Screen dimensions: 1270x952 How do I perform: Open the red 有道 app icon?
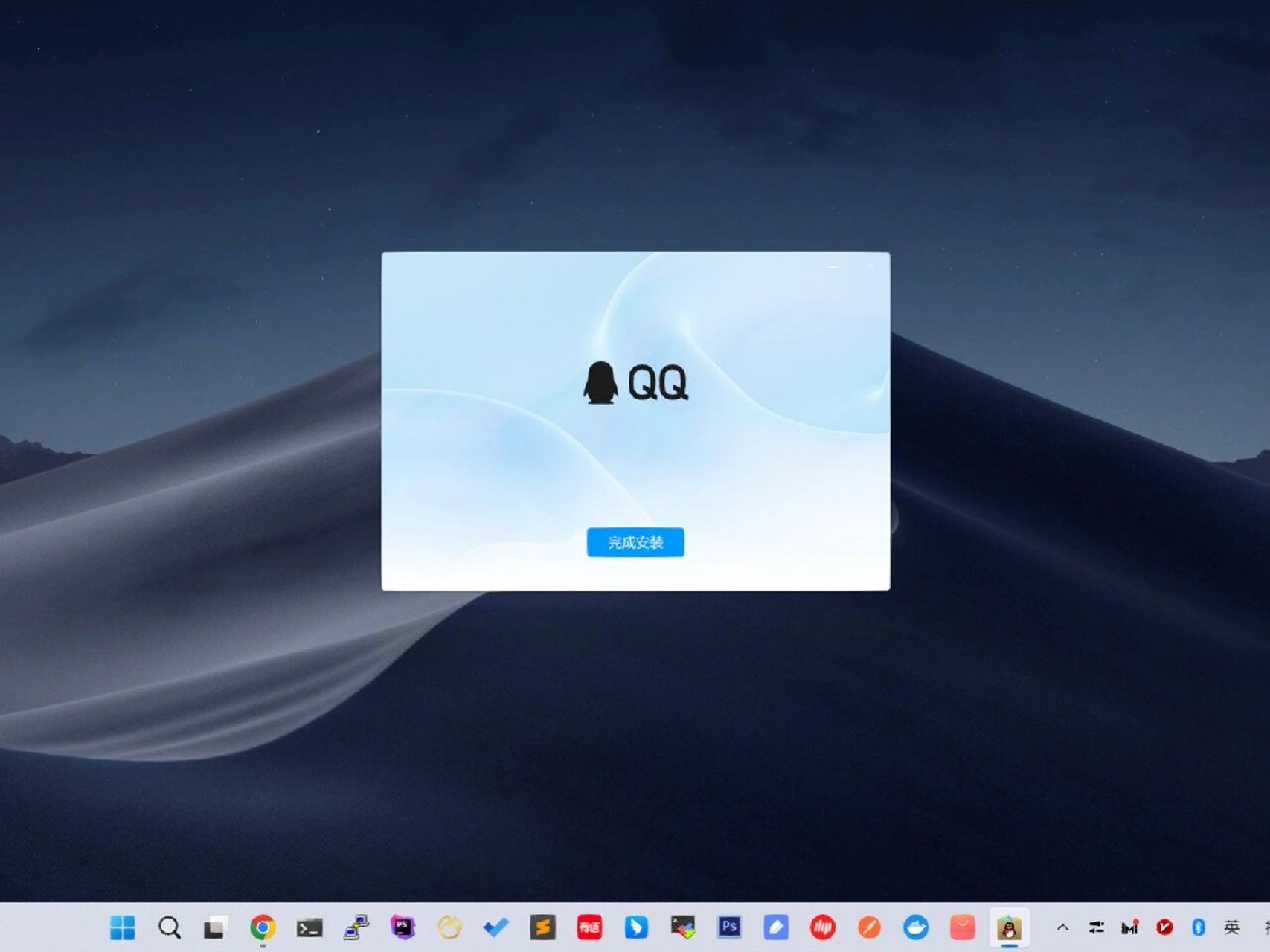pyautogui.click(x=589, y=927)
